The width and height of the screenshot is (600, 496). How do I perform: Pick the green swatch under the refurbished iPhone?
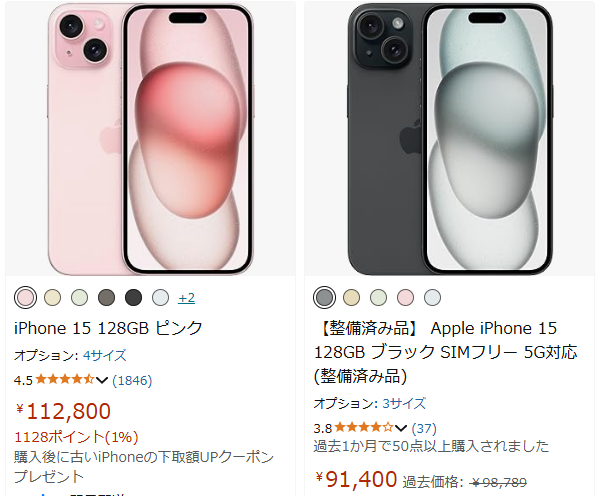[x=378, y=298]
